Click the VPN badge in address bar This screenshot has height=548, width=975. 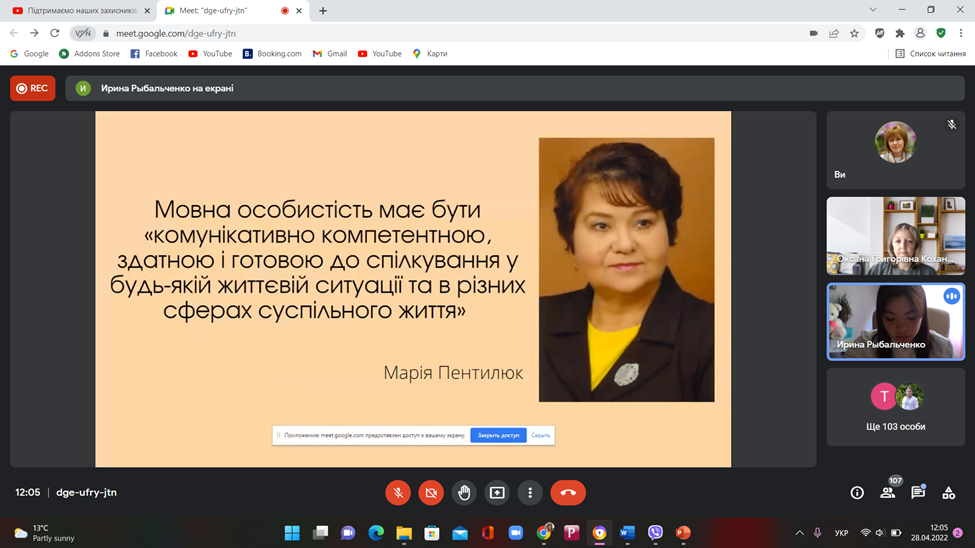point(83,33)
